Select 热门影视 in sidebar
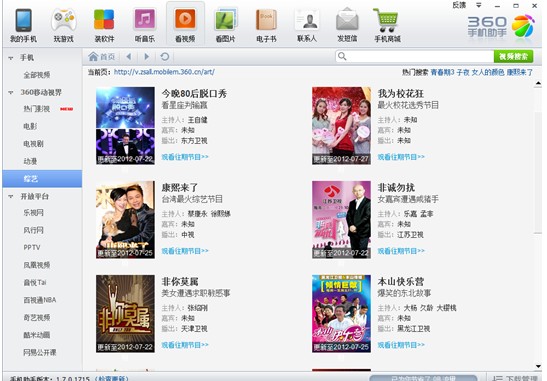Image resolution: width=547 pixels, height=381 pixels. tap(37, 109)
